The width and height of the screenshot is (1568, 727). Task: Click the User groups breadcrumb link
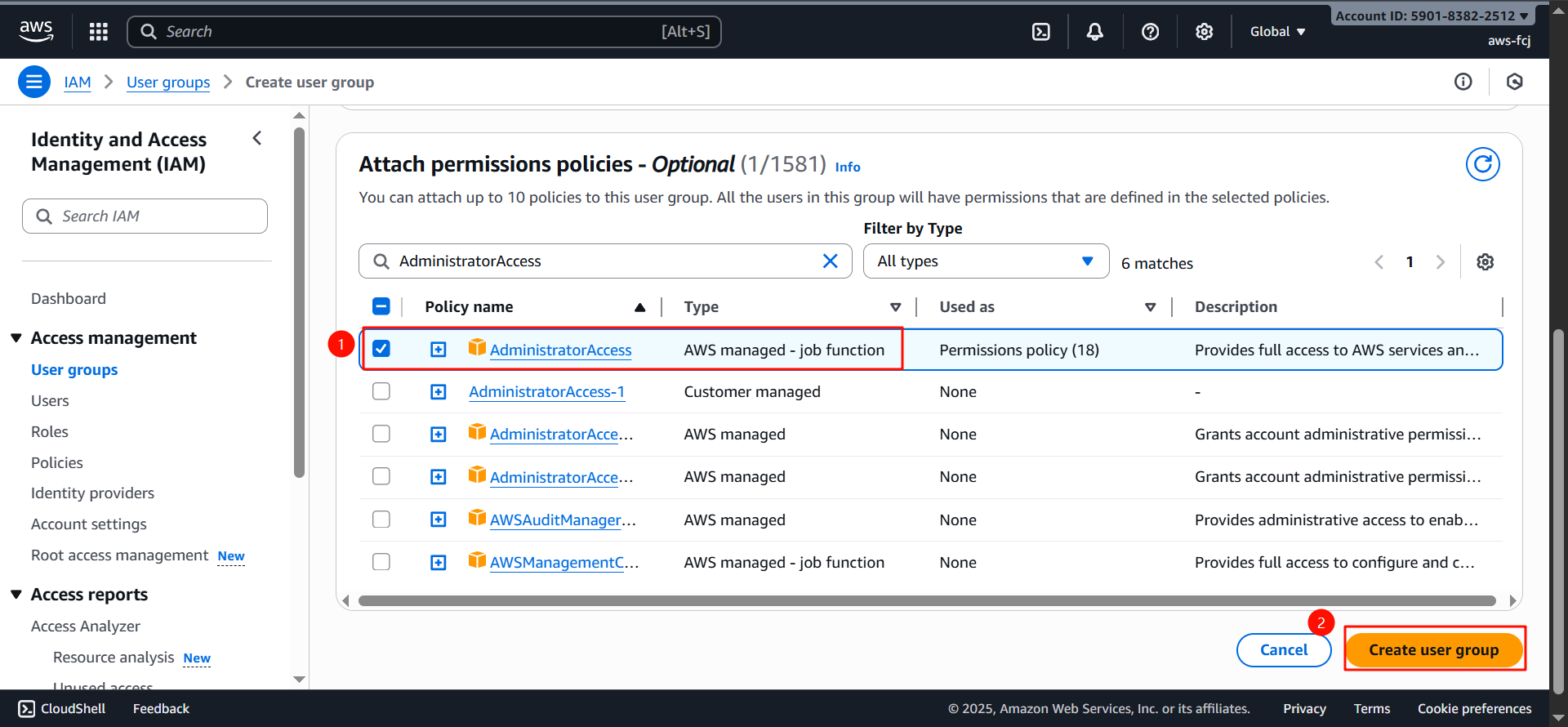tap(168, 83)
